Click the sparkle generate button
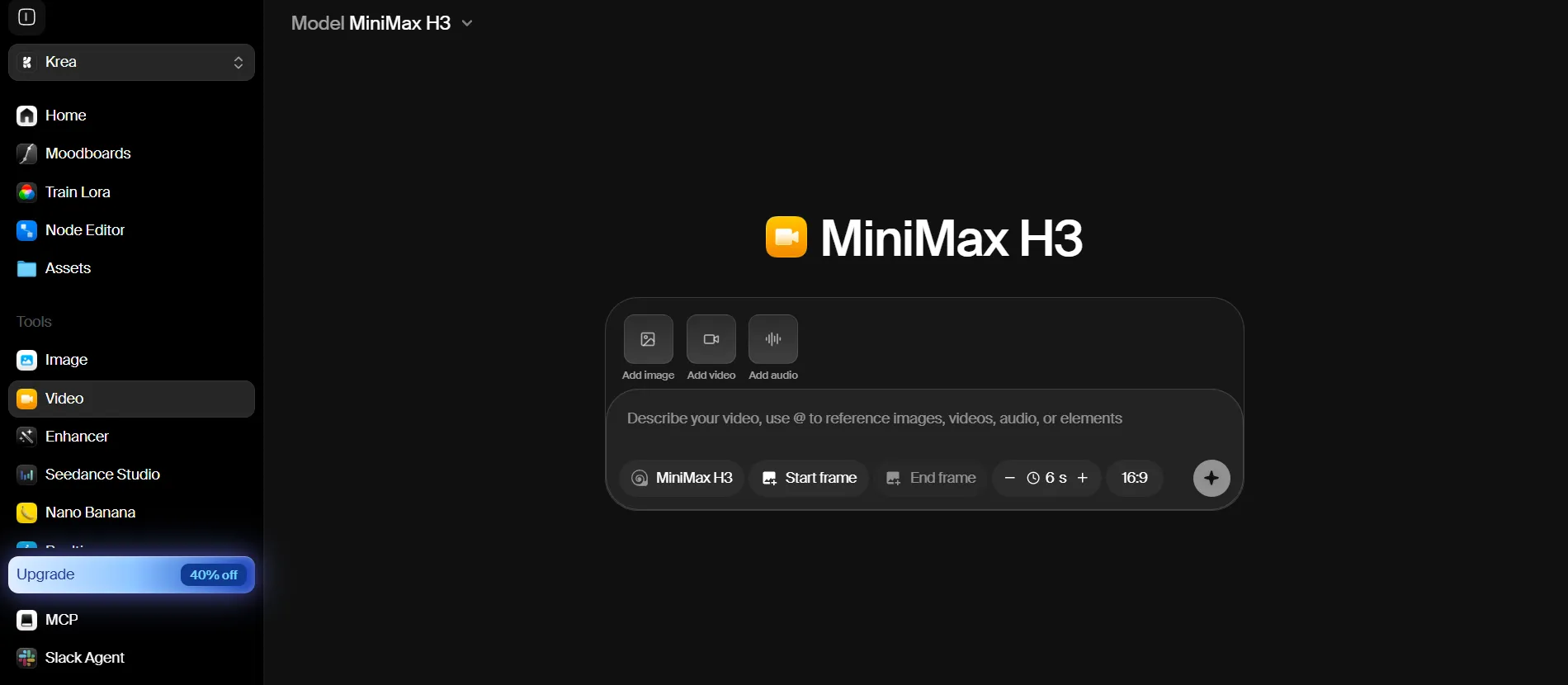Image resolution: width=1568 pixels, height=685 pixels. point(1211,478)
